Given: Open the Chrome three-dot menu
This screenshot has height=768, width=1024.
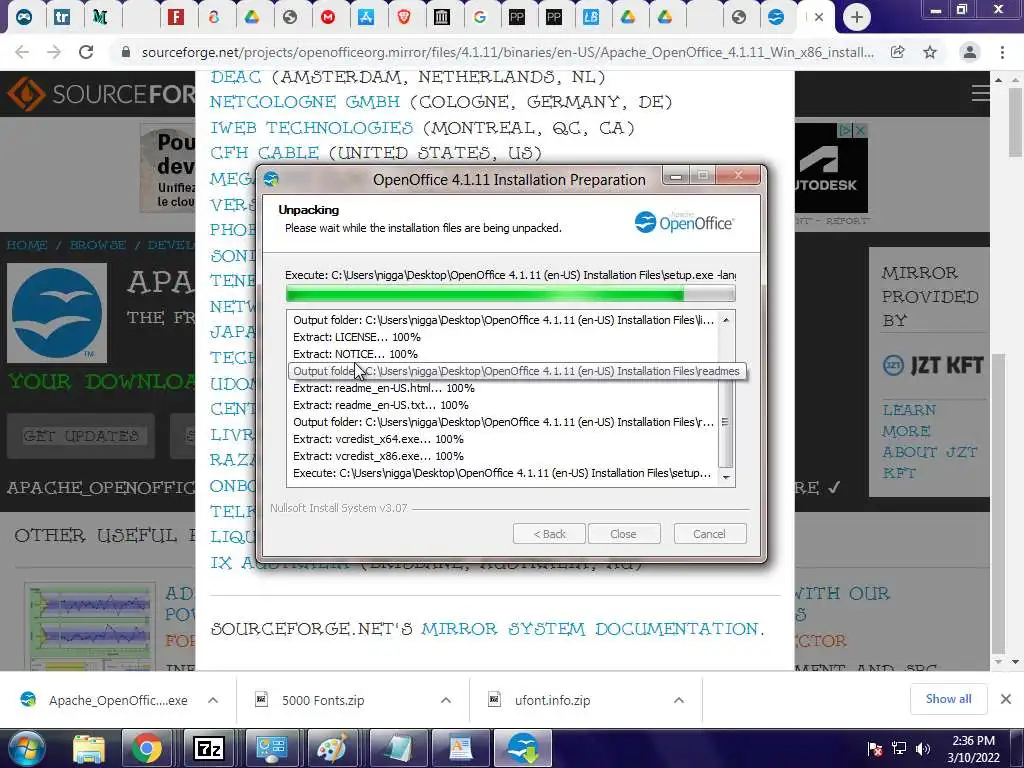Looking at the screenshot, I should 1002,52.
